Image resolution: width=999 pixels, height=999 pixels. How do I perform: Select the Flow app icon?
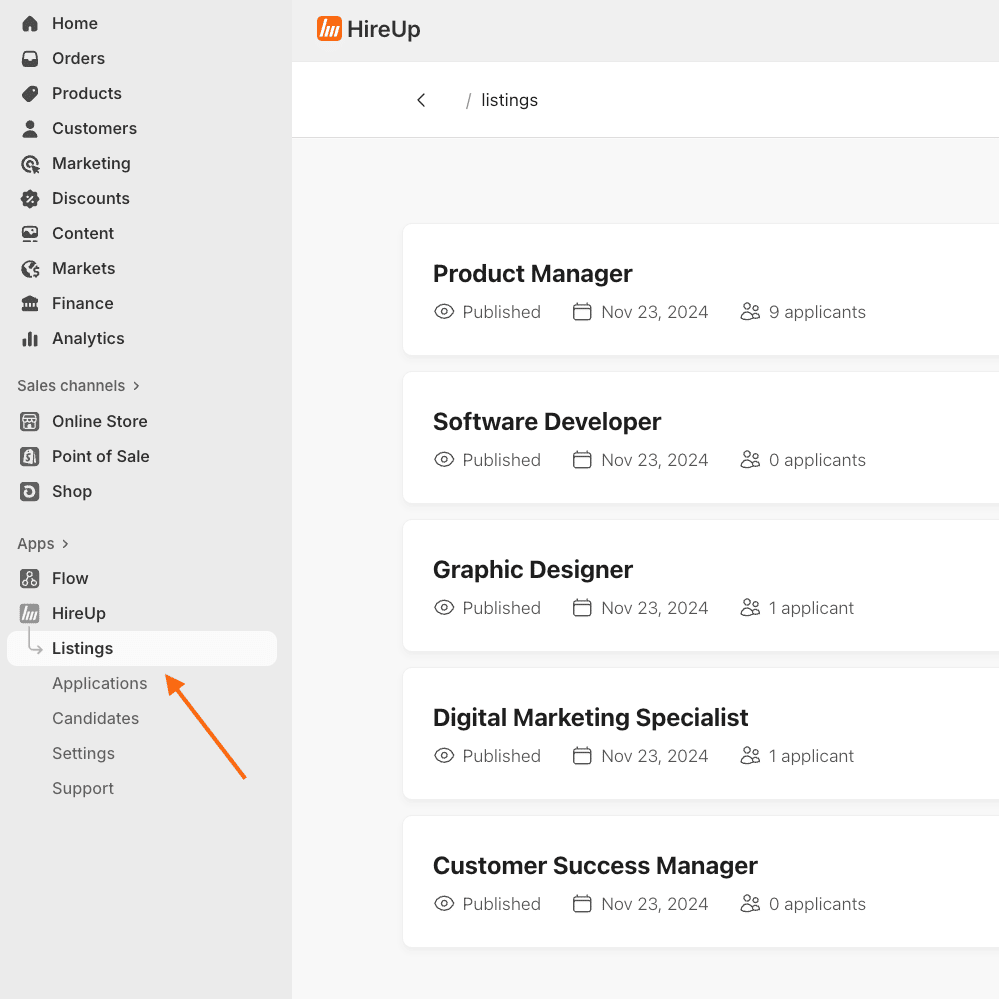(x=29, y=578)
